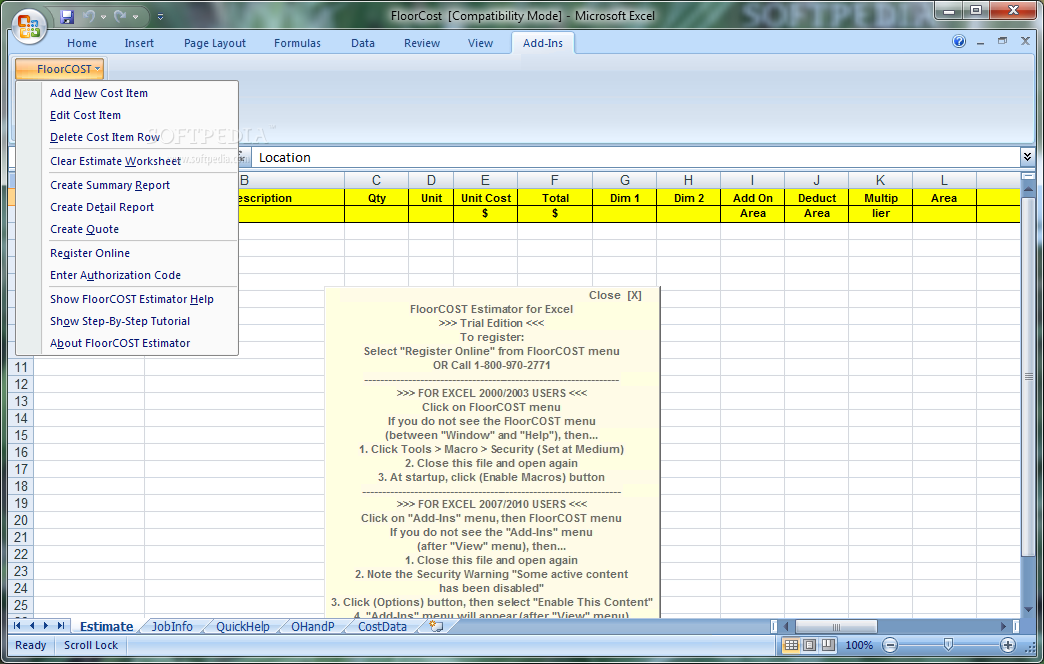Go to next sheet navigation arrow
Viewport: 1044px width, 664px height.
point(46,626)
